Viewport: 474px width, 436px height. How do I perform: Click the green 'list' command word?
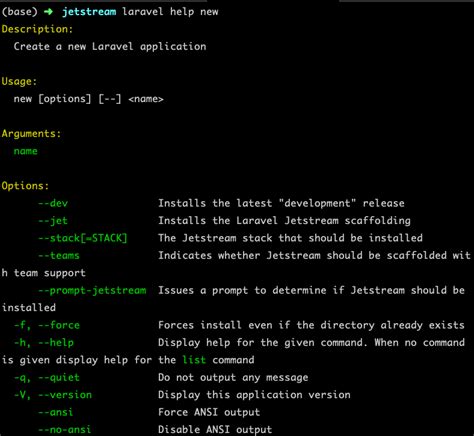[x=194, y=360]
